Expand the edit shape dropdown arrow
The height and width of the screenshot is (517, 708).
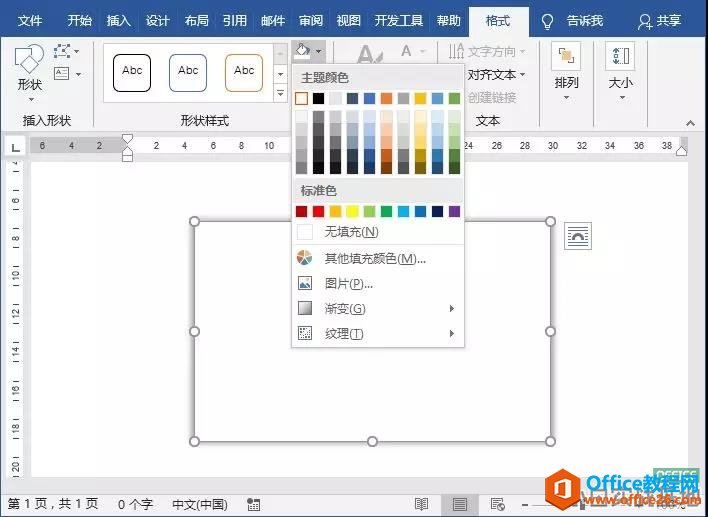77,51
